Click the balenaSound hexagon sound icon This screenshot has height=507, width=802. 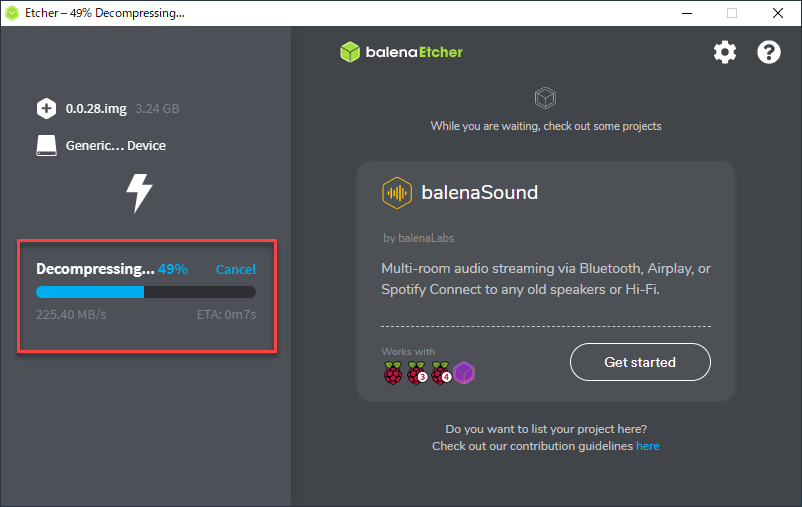pos(397,193)
